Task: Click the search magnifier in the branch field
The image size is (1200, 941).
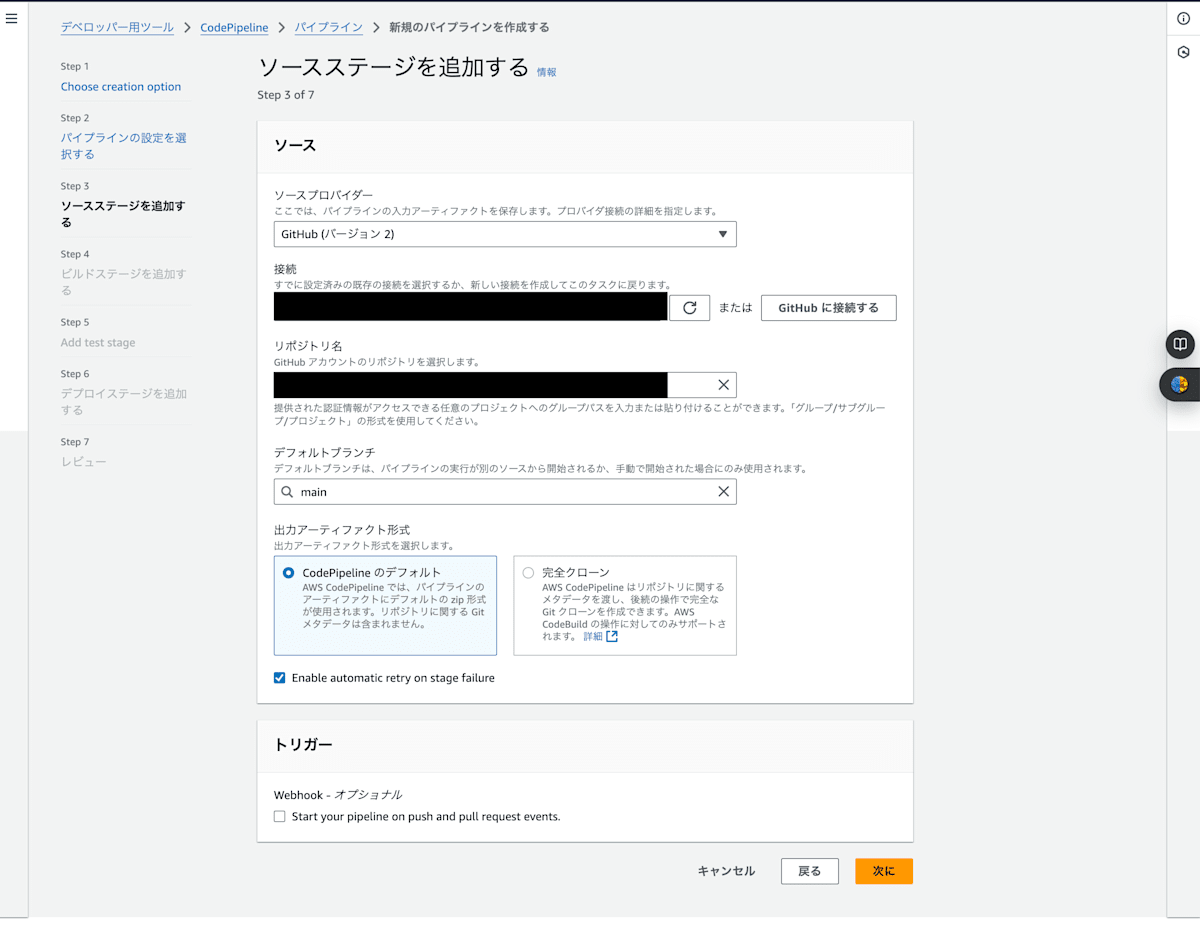Action: click(x=287, y=492)
